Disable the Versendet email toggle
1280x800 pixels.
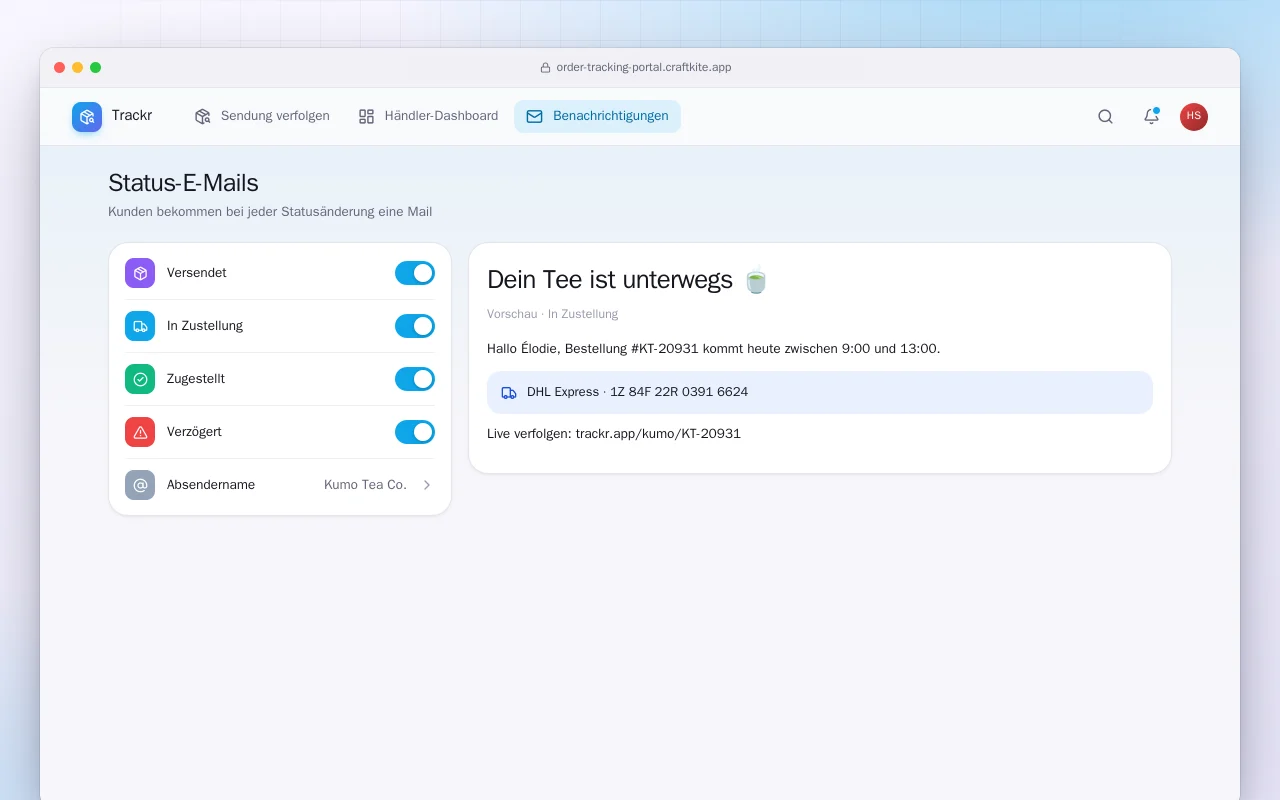[x=415, y=273]
